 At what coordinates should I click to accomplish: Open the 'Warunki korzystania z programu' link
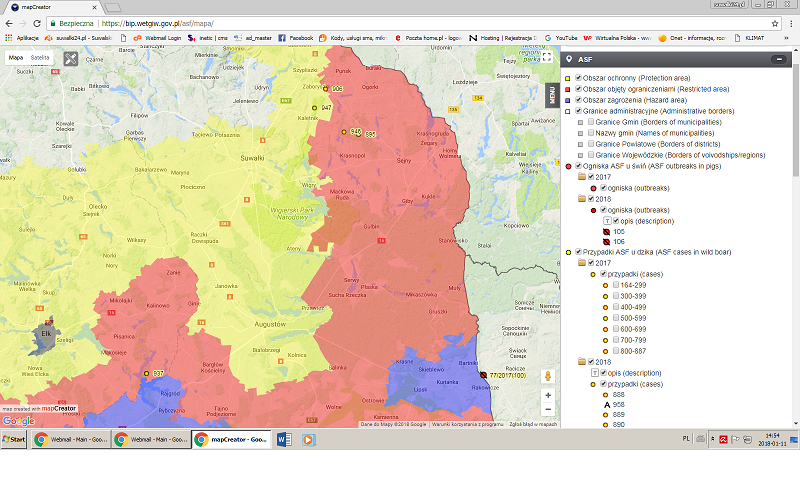[465, 424]
